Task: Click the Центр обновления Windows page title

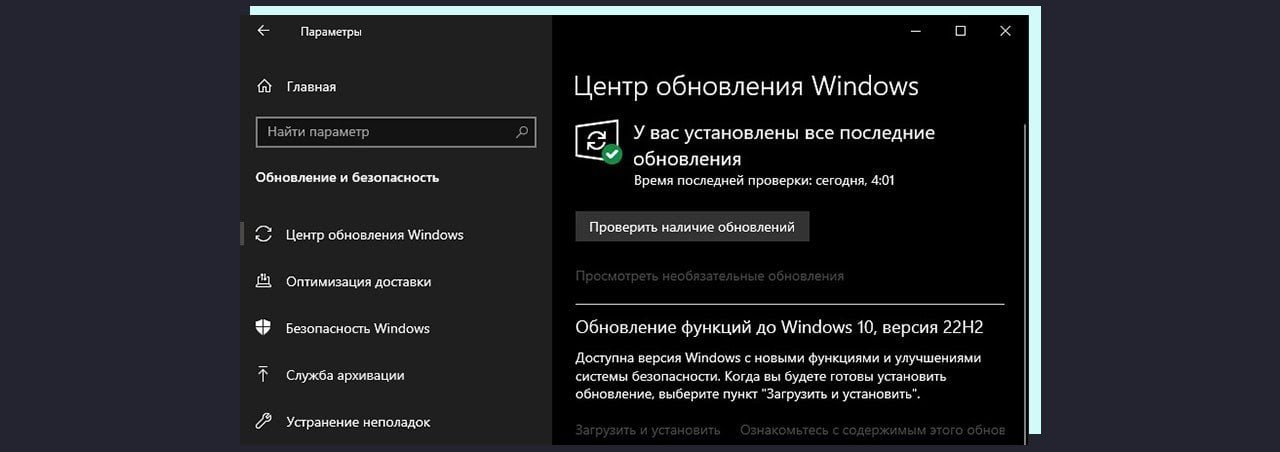Action: tap(746, 86)
